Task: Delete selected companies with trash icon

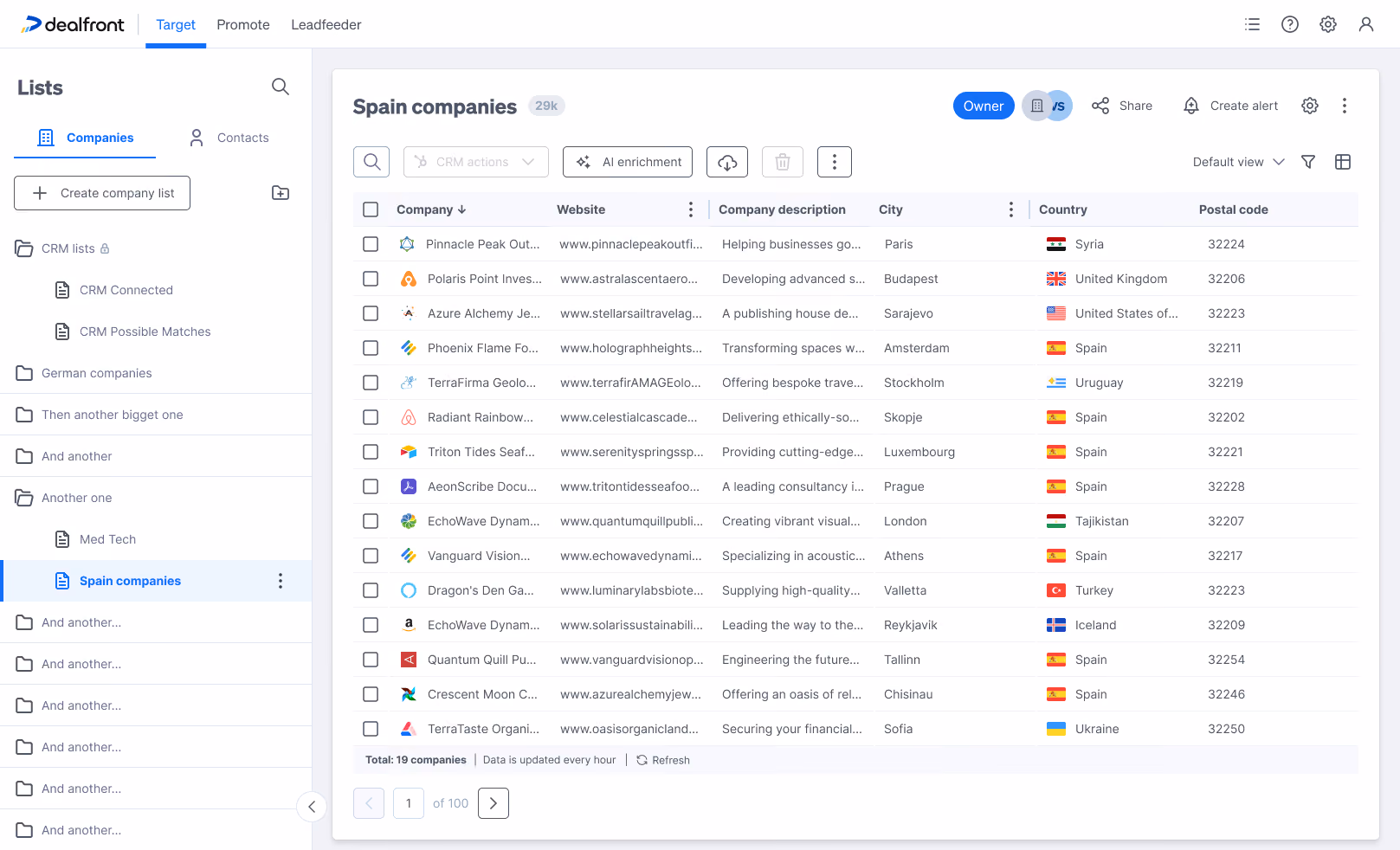Action: point(783,162)
